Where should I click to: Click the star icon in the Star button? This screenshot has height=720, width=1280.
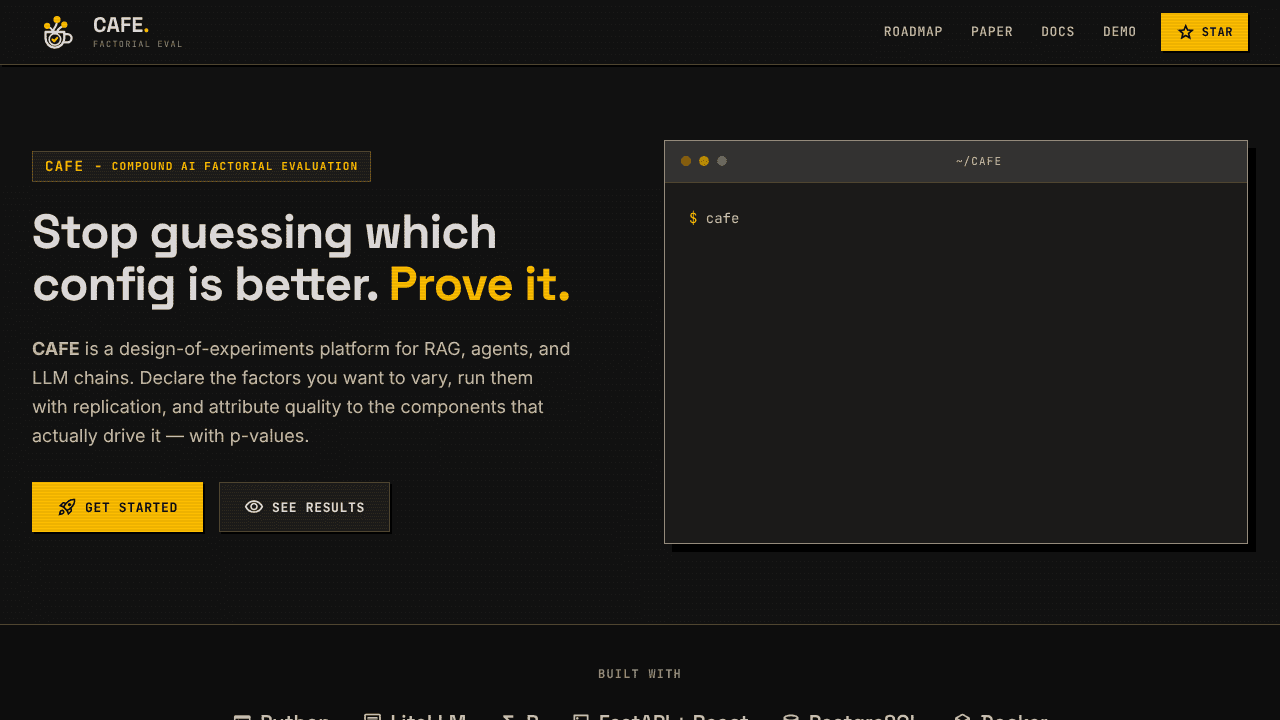pos(1186,32)
